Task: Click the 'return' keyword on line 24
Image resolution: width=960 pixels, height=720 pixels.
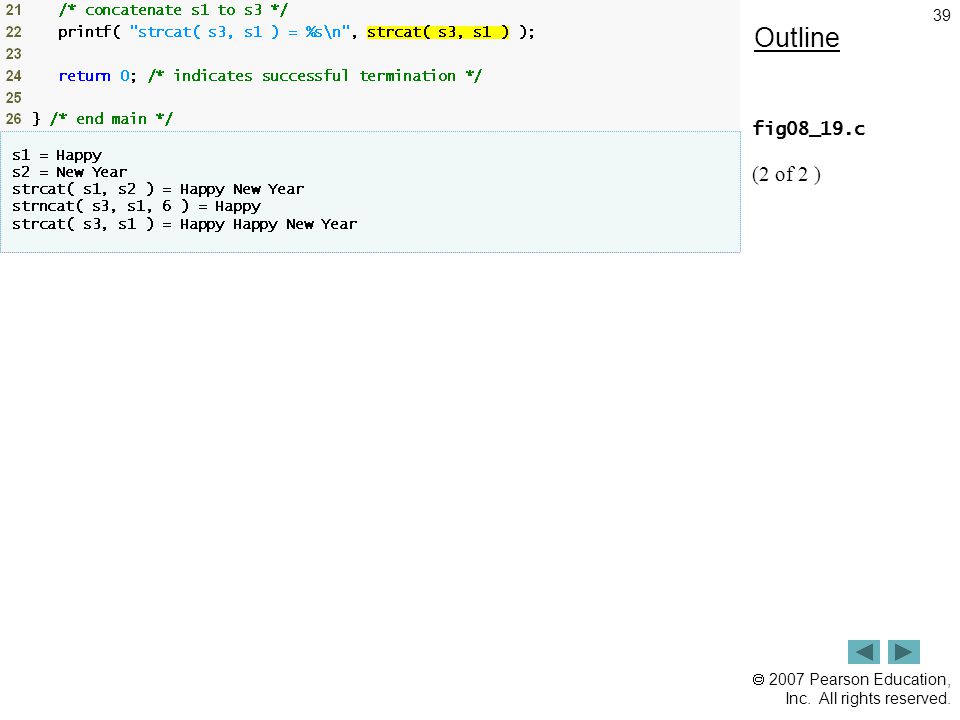Action: pos(84,76)
